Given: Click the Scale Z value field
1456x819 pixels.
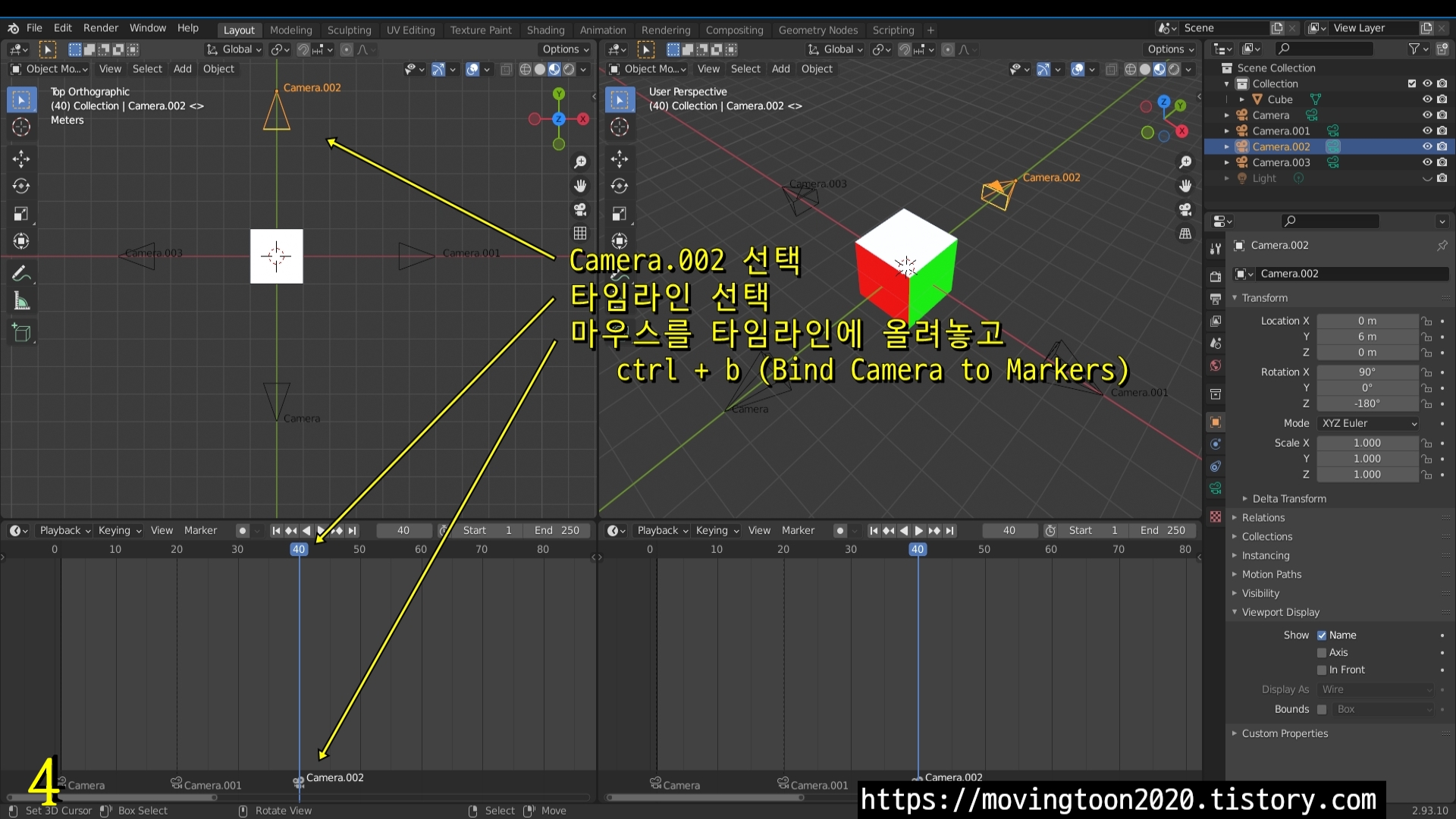Looking at the screenshot, I should 1367,475.
